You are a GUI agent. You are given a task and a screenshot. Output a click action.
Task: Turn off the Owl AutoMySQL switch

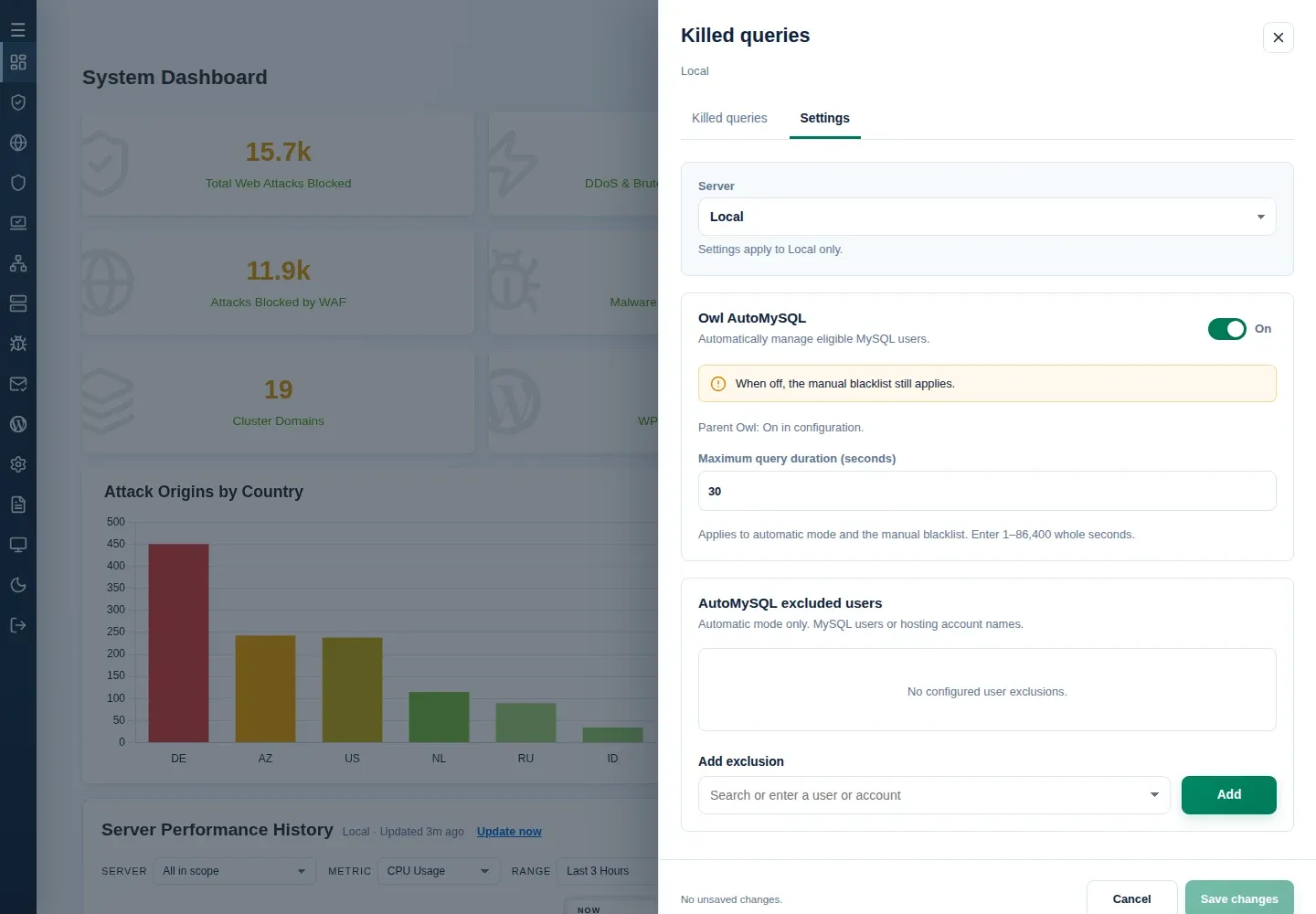1226,329
